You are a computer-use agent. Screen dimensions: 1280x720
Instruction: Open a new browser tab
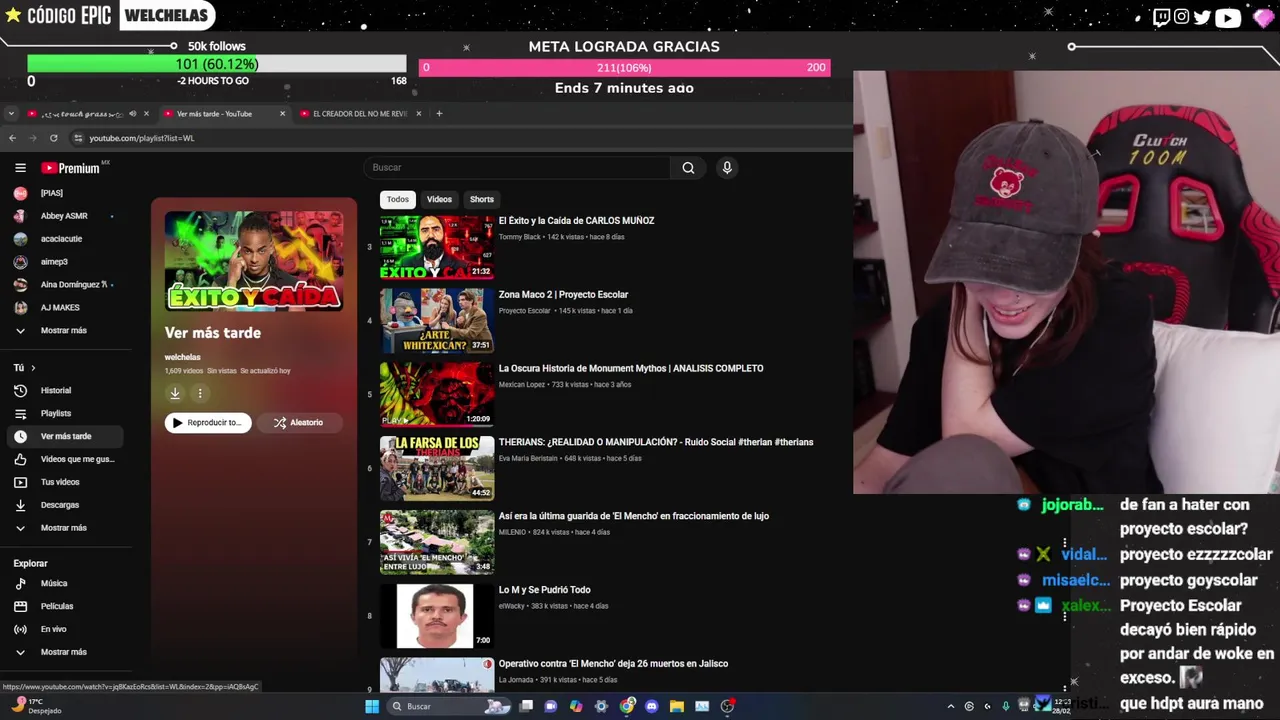coord(439,113)
